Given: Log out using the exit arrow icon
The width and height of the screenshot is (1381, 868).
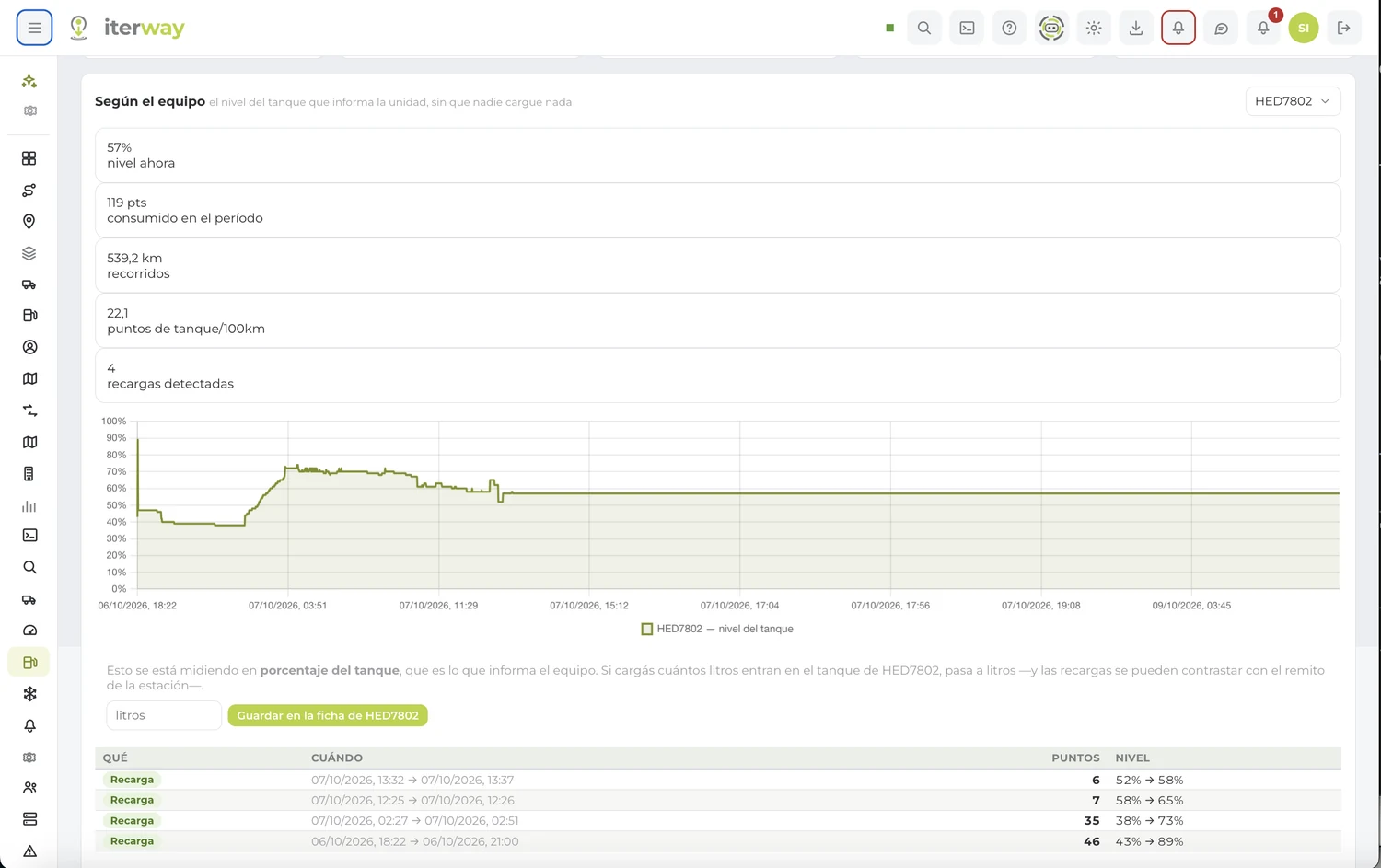Looking at the screenshot, I should [1344, 28].
